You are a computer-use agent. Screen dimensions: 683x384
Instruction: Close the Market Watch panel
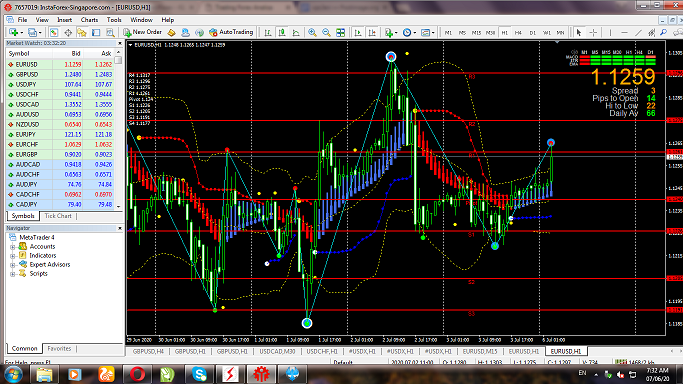(120, 44)
